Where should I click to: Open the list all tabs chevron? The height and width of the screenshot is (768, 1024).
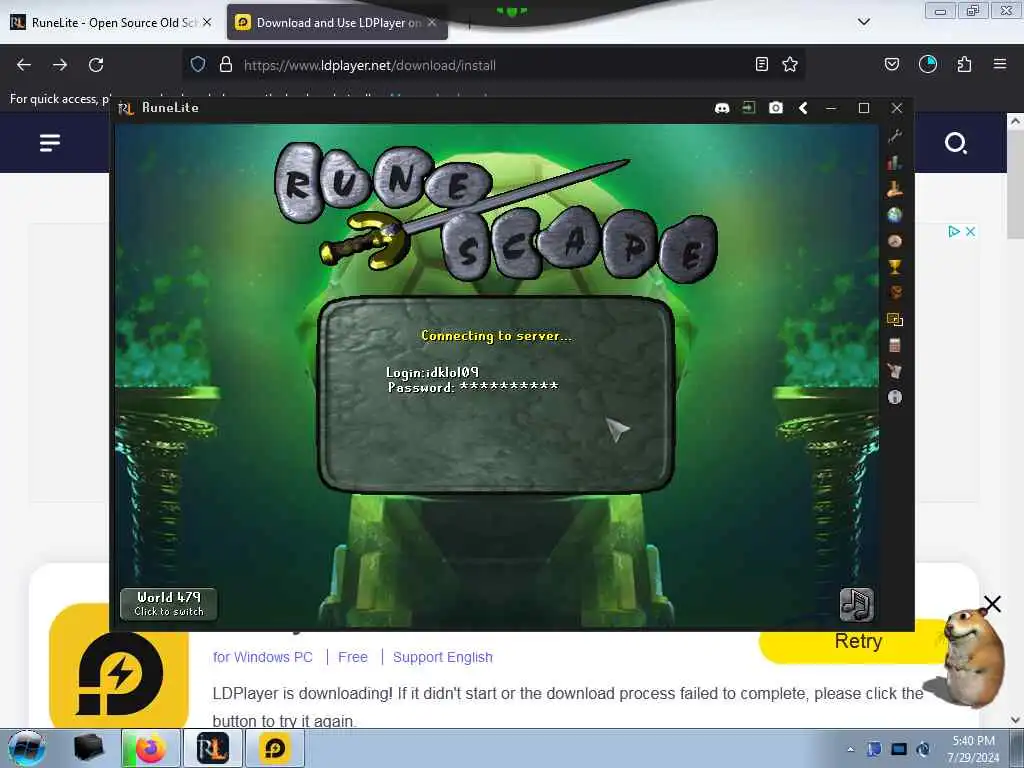coord(864,22)
